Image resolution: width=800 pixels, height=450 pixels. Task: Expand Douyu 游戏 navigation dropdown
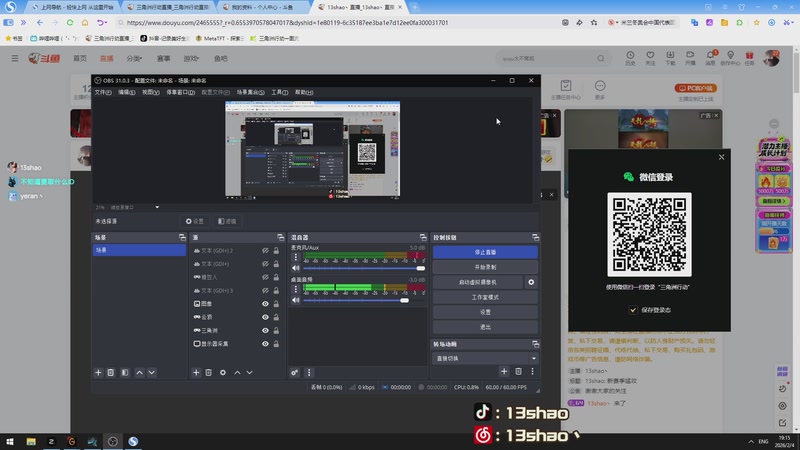[x=191, y=58]
